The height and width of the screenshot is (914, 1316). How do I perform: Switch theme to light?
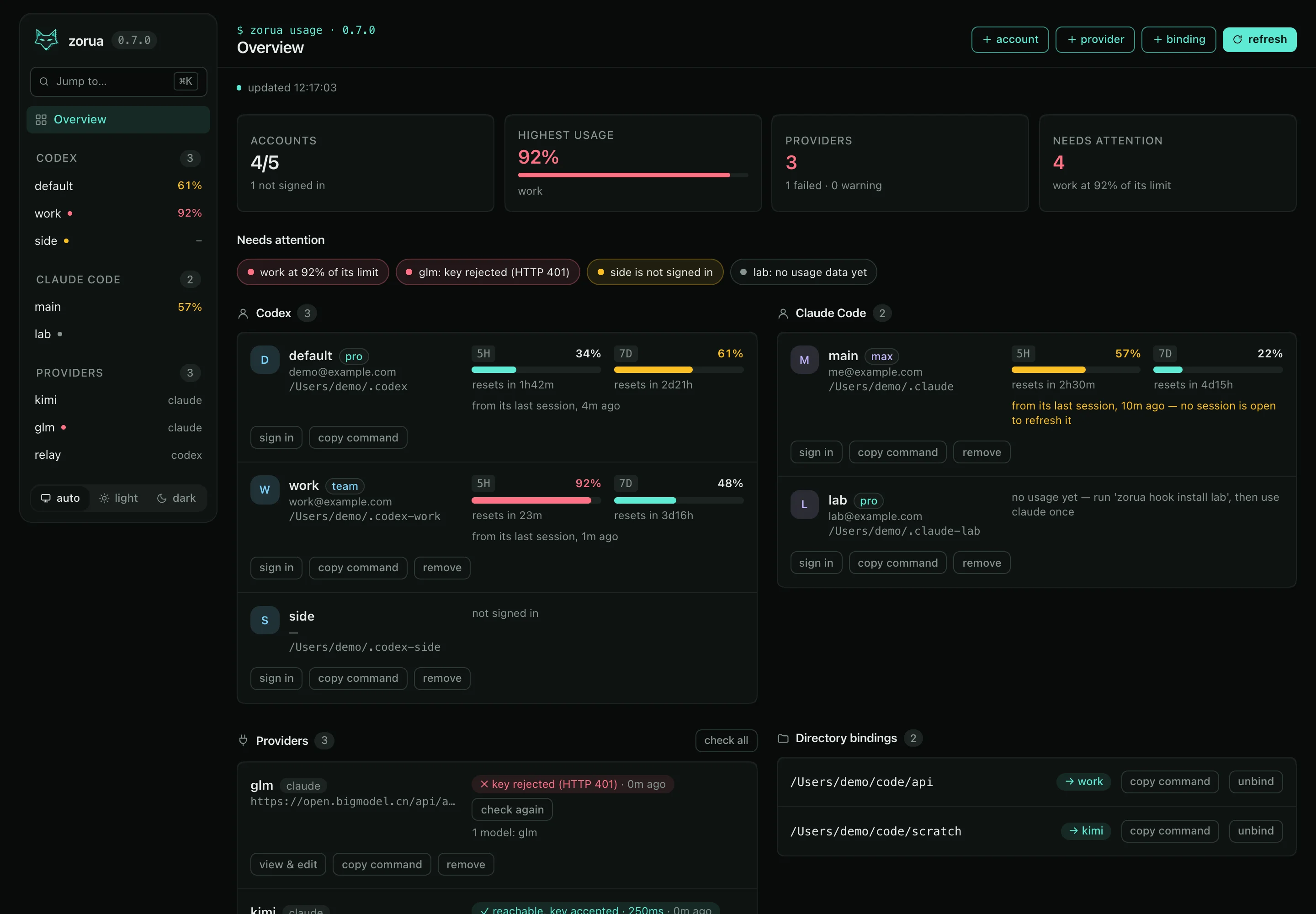click(118, 498)
